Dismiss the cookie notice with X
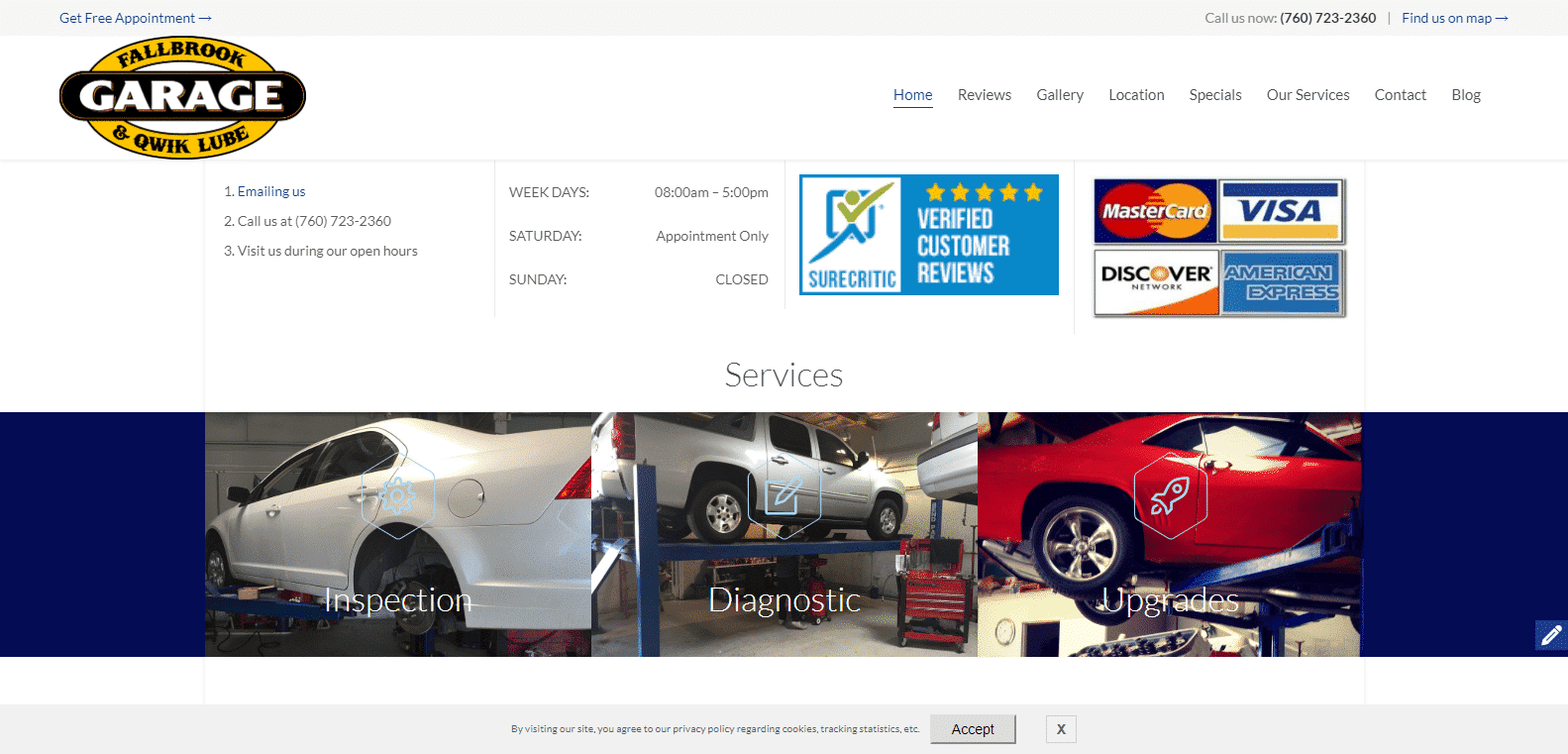Screen dimensions: 1568x754 (1061, 729)
